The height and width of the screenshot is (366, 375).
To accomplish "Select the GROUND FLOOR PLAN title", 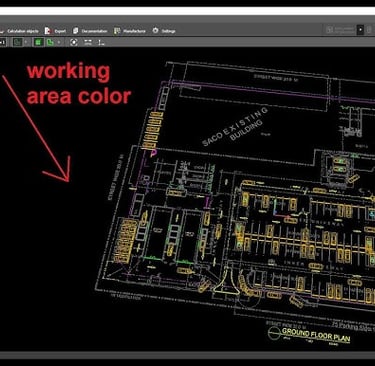I will [316, 335].
